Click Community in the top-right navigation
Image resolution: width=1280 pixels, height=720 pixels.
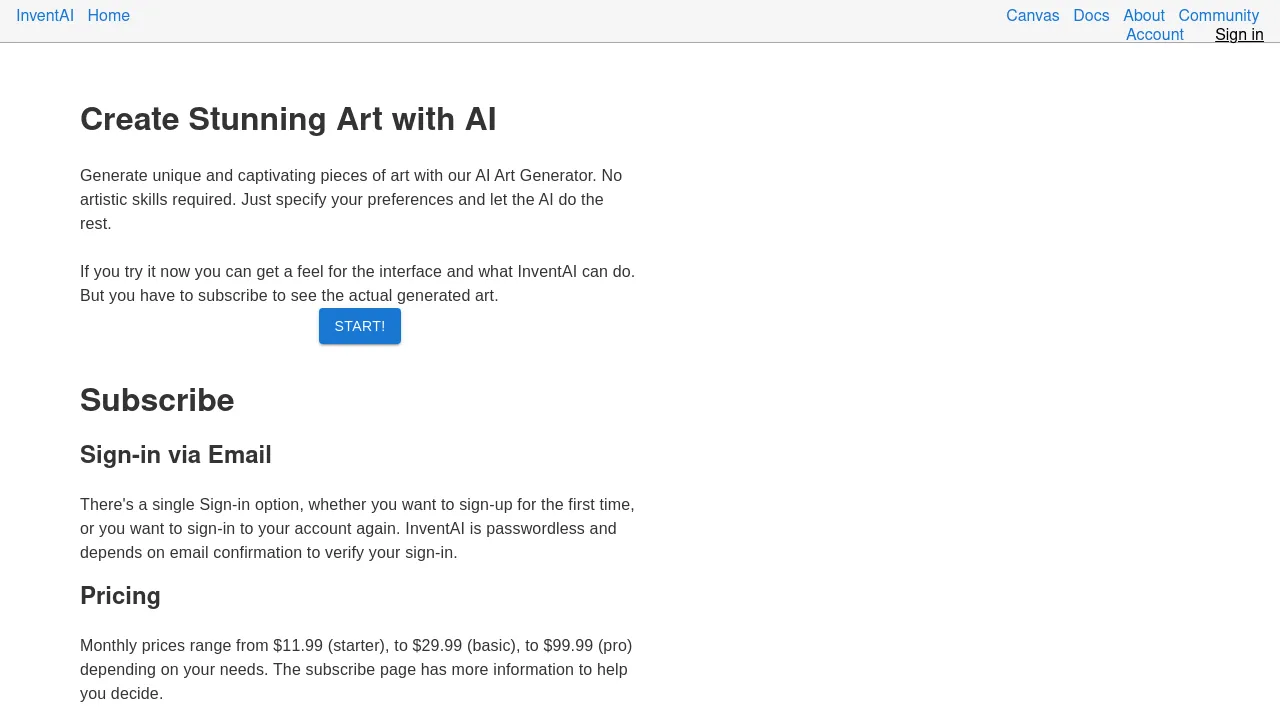[1218, 16]
